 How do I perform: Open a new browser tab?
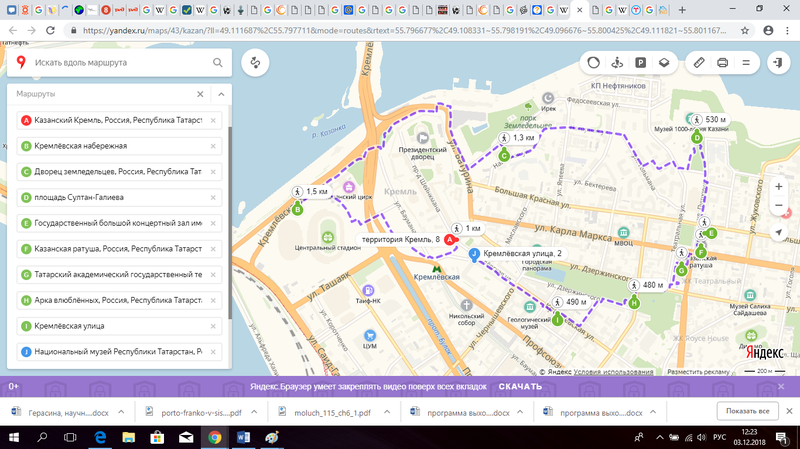[x=682, y=9]
